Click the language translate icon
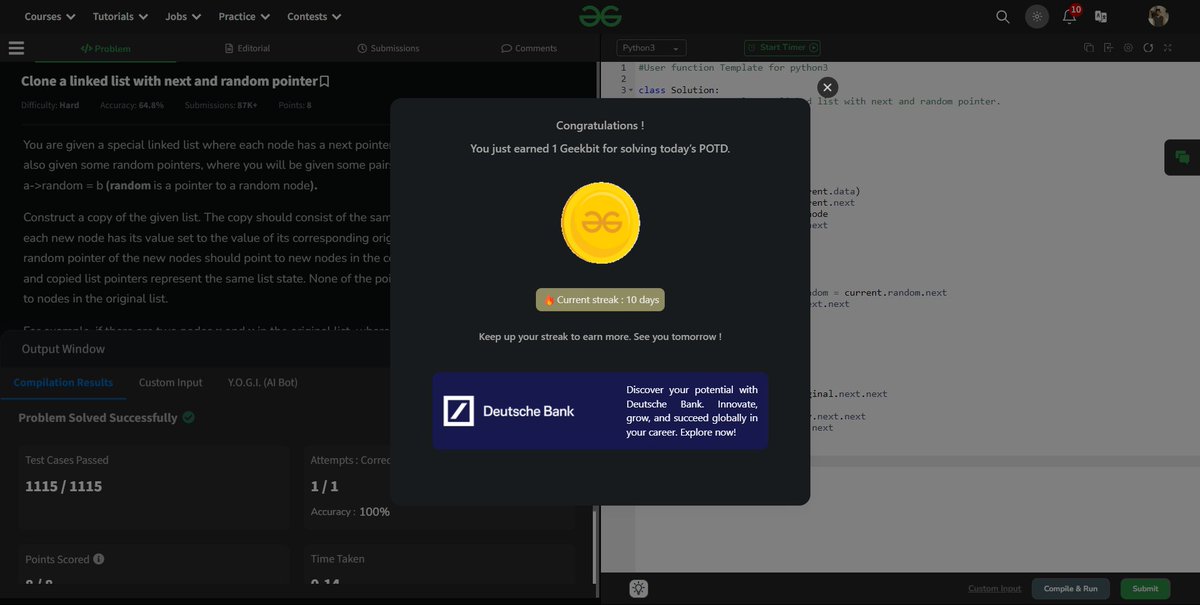 (x=1101, y=16)
